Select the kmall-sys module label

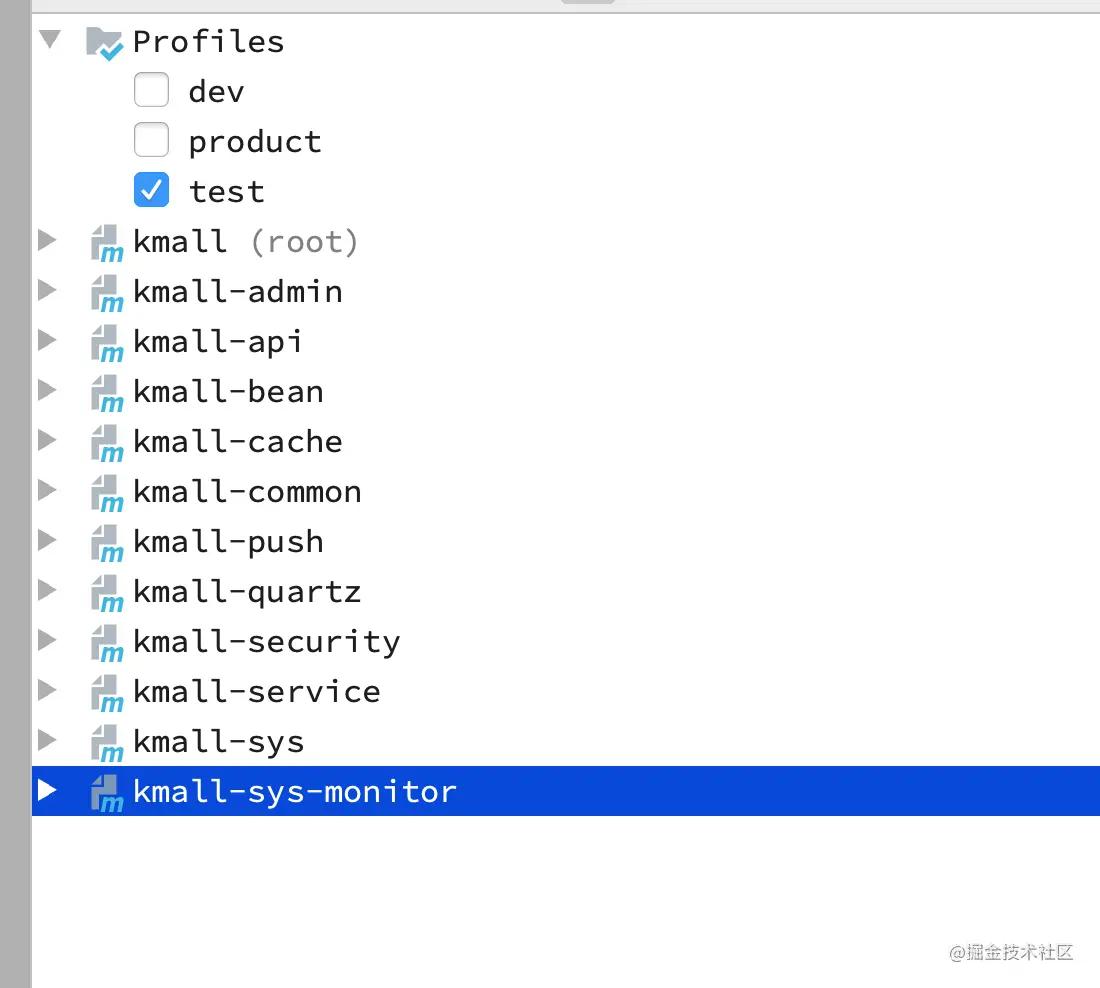click(x=218, y=742)
